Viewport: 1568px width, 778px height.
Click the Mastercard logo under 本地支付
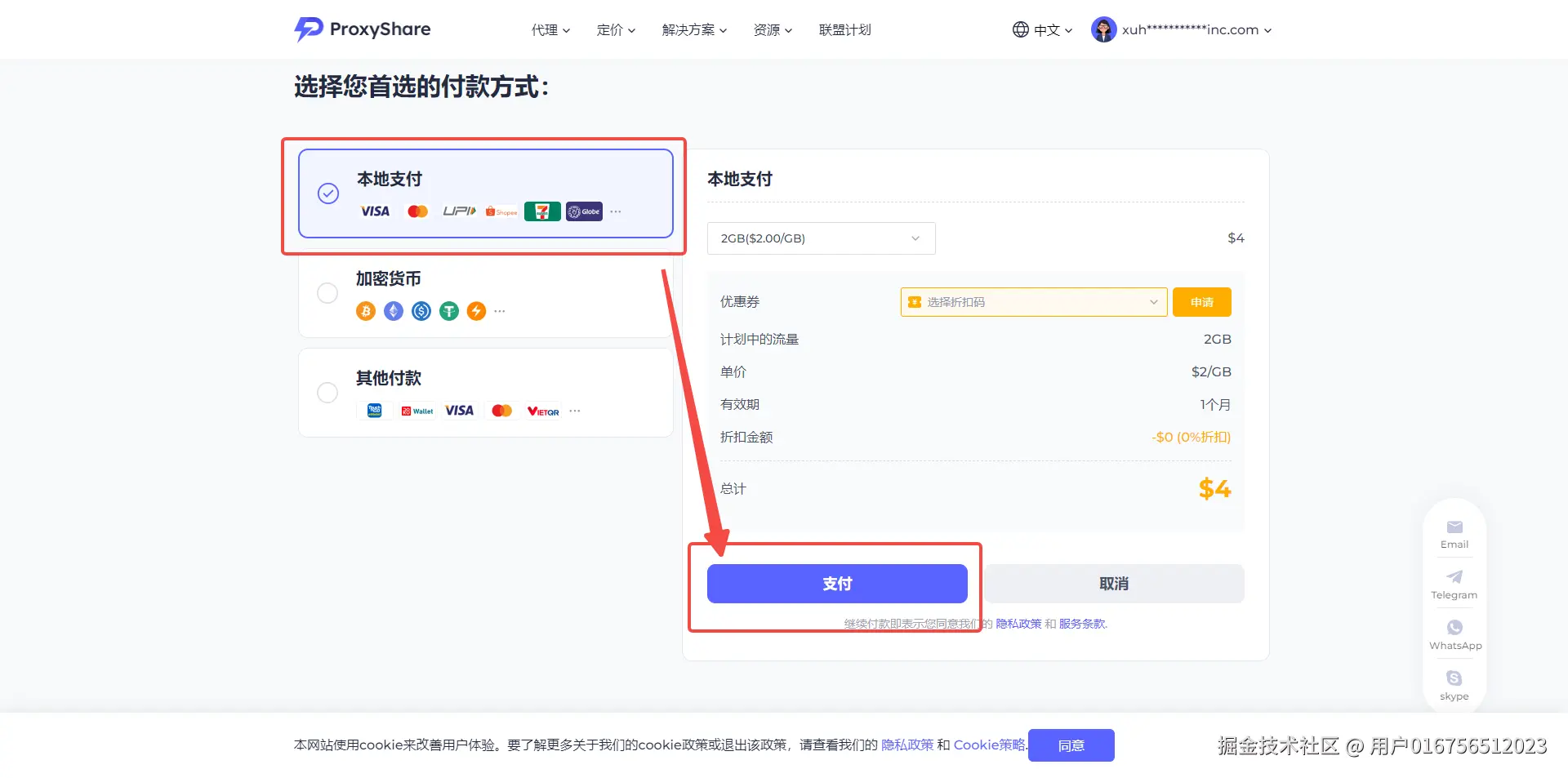coord(417,211)
